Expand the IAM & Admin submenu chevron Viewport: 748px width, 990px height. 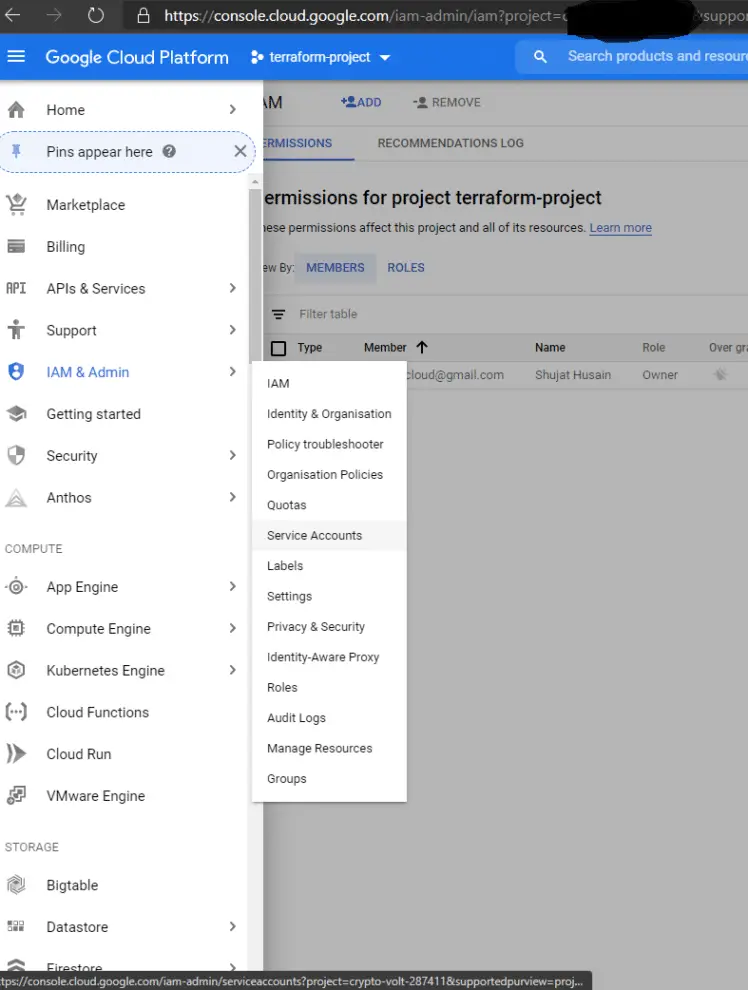click(232, 371)
